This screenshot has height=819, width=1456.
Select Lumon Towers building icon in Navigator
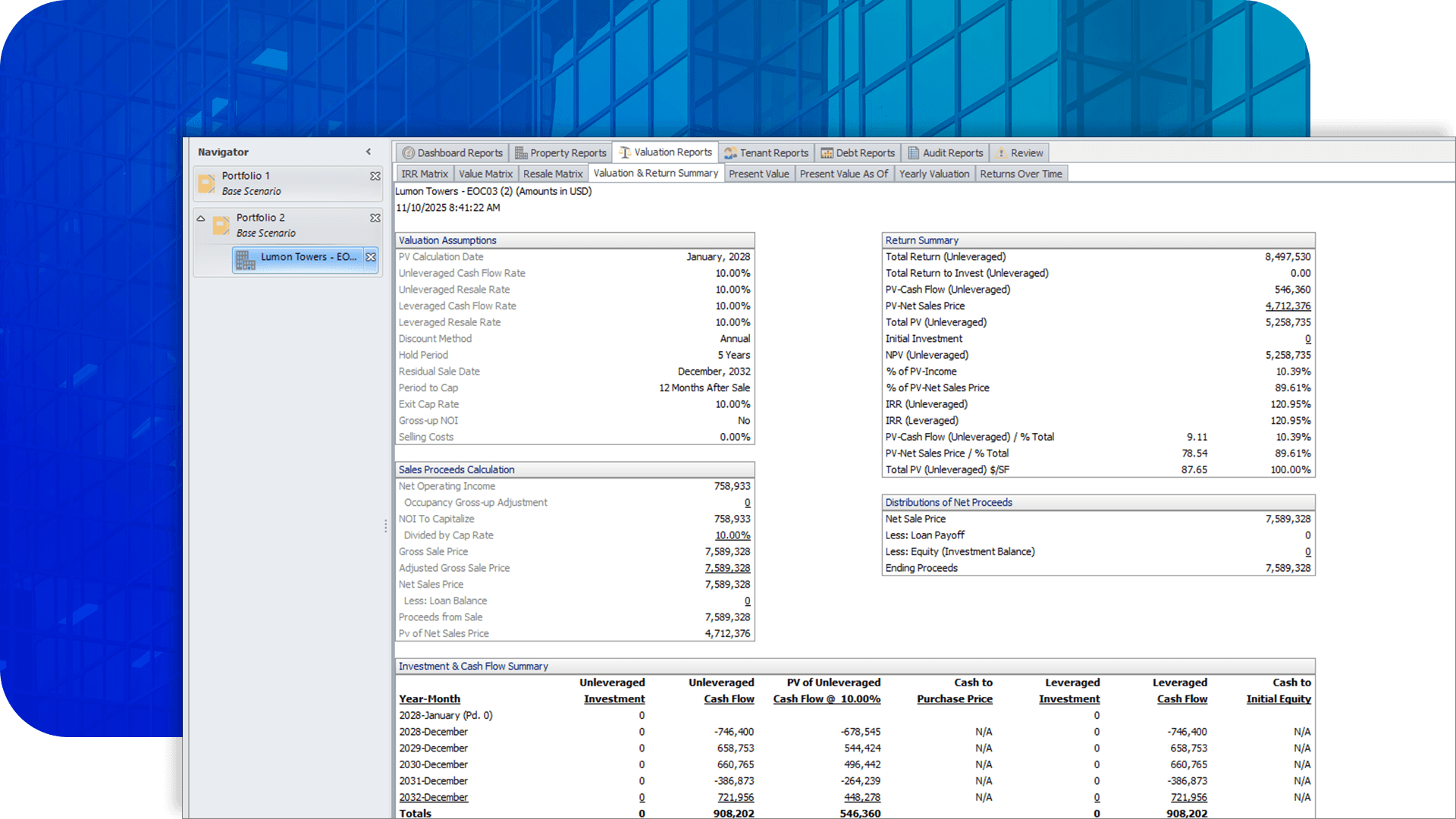pos(245,260)
